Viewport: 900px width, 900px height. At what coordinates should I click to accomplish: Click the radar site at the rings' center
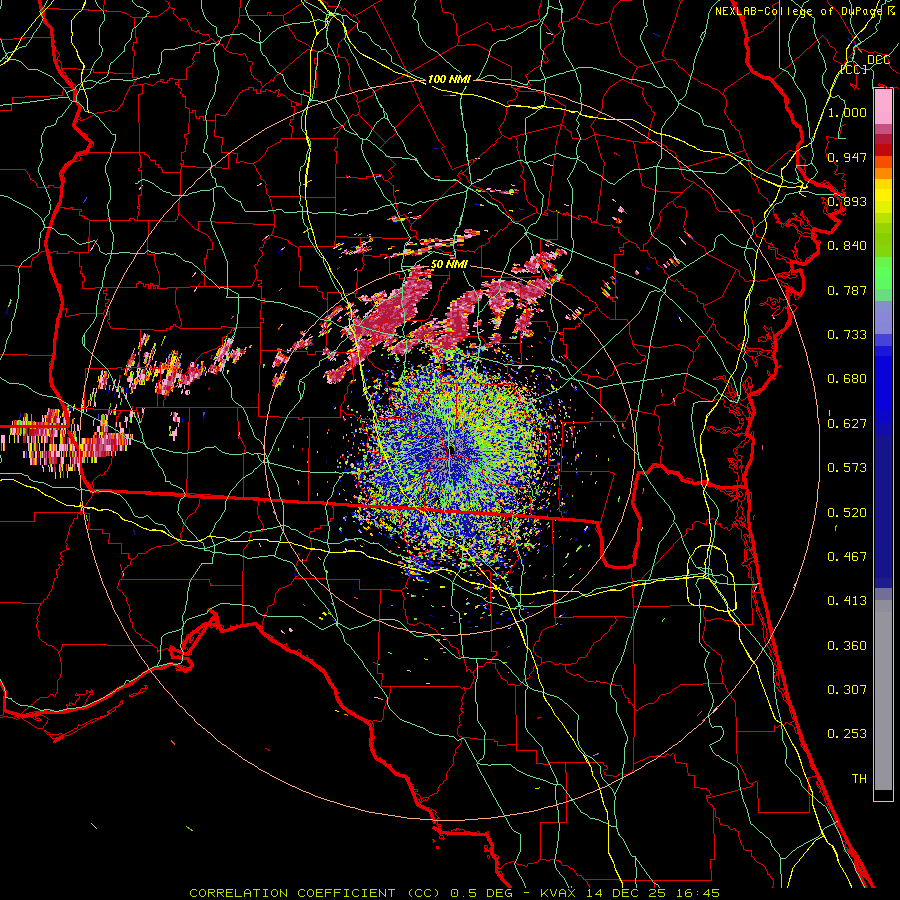452,451
